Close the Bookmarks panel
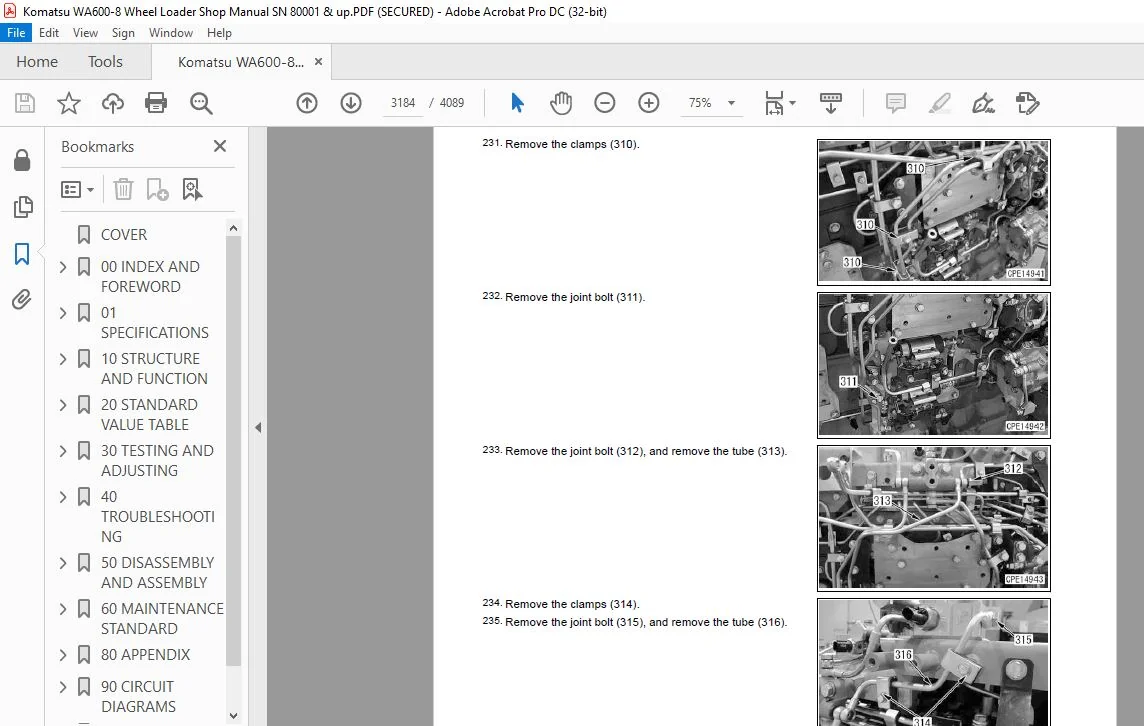 (220, 146)
